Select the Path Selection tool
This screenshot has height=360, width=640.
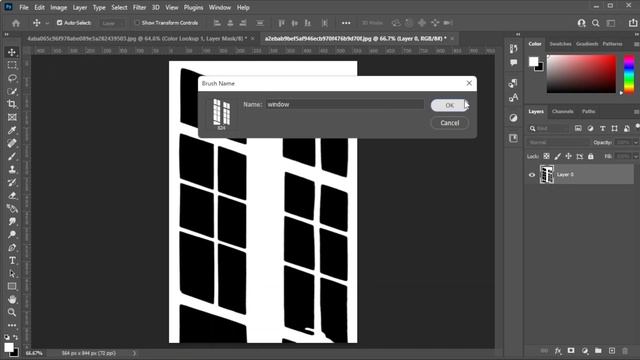(12, 274)
